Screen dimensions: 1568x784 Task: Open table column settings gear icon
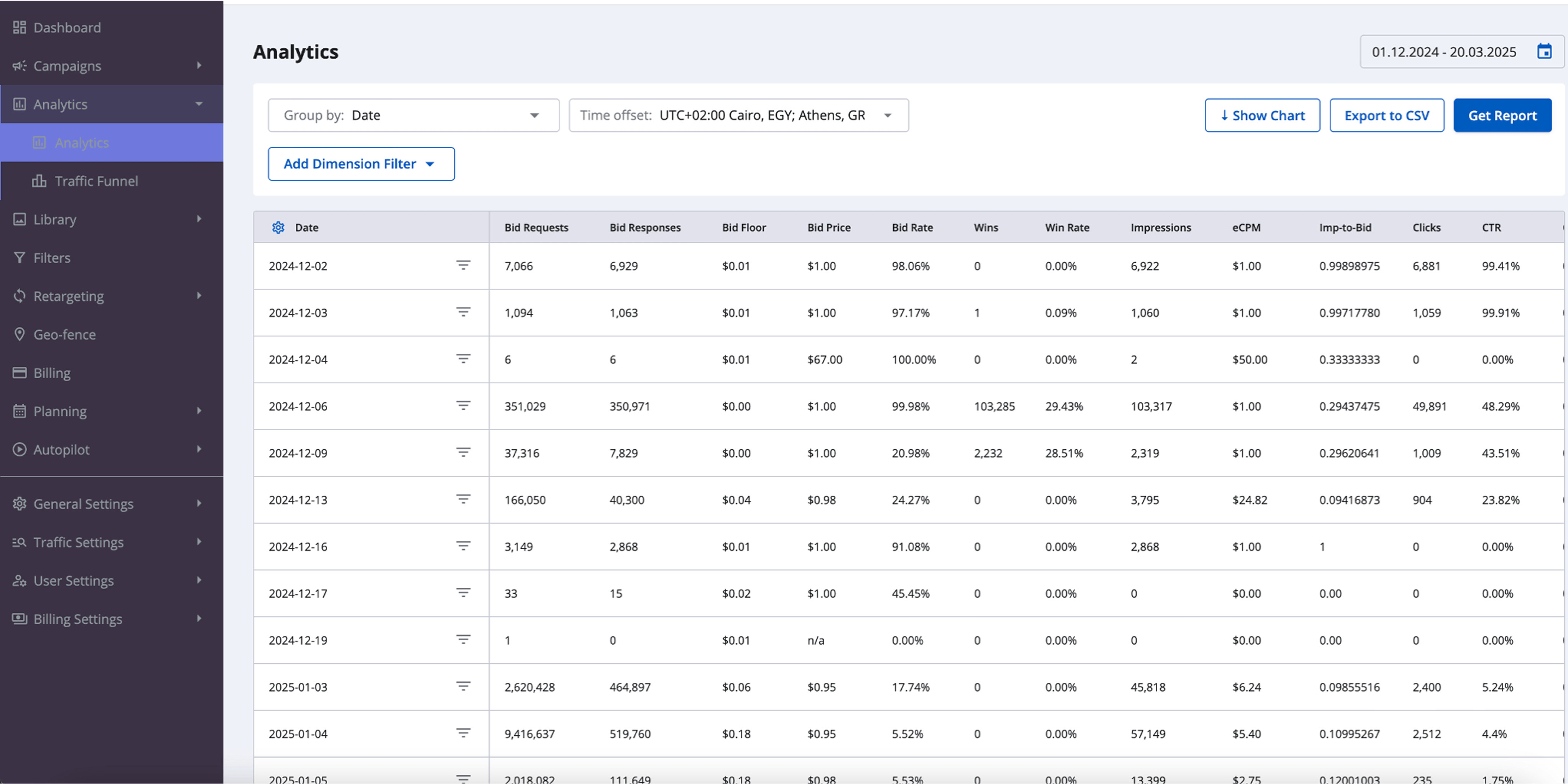tap(278, 227)
